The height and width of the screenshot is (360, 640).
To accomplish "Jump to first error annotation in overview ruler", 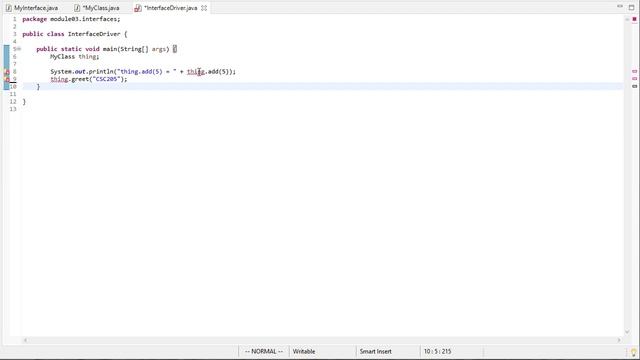I will click(x=634, y=71).
